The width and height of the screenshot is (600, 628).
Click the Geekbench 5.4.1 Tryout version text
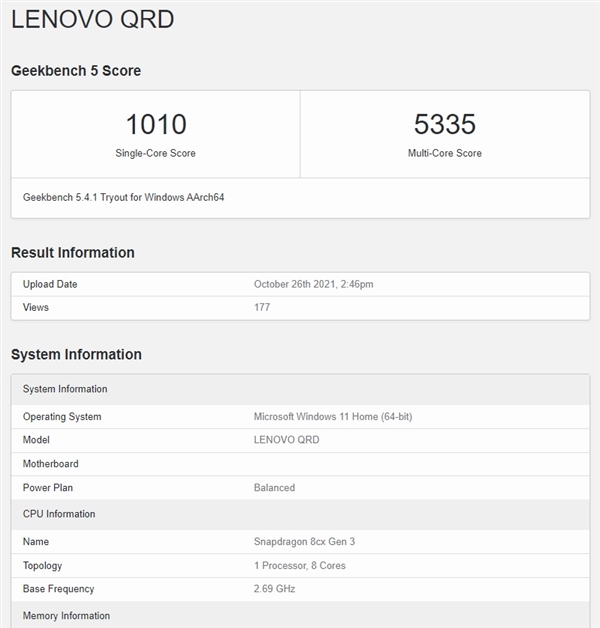click(123, 197)
